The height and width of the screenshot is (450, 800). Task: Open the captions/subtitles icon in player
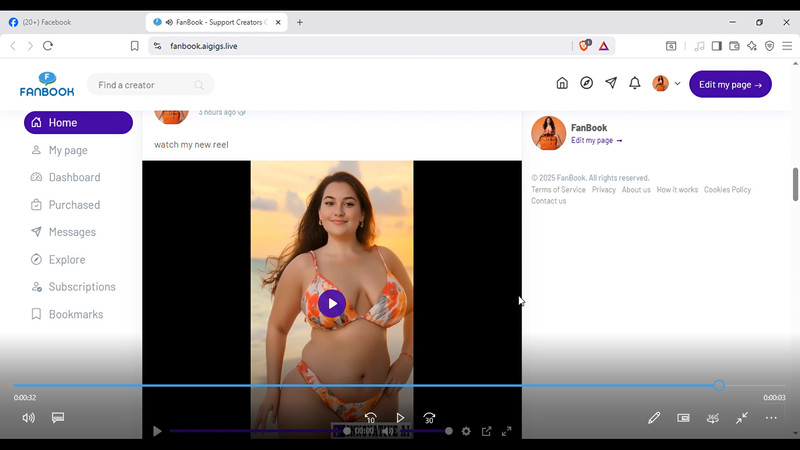pos(58,418)
